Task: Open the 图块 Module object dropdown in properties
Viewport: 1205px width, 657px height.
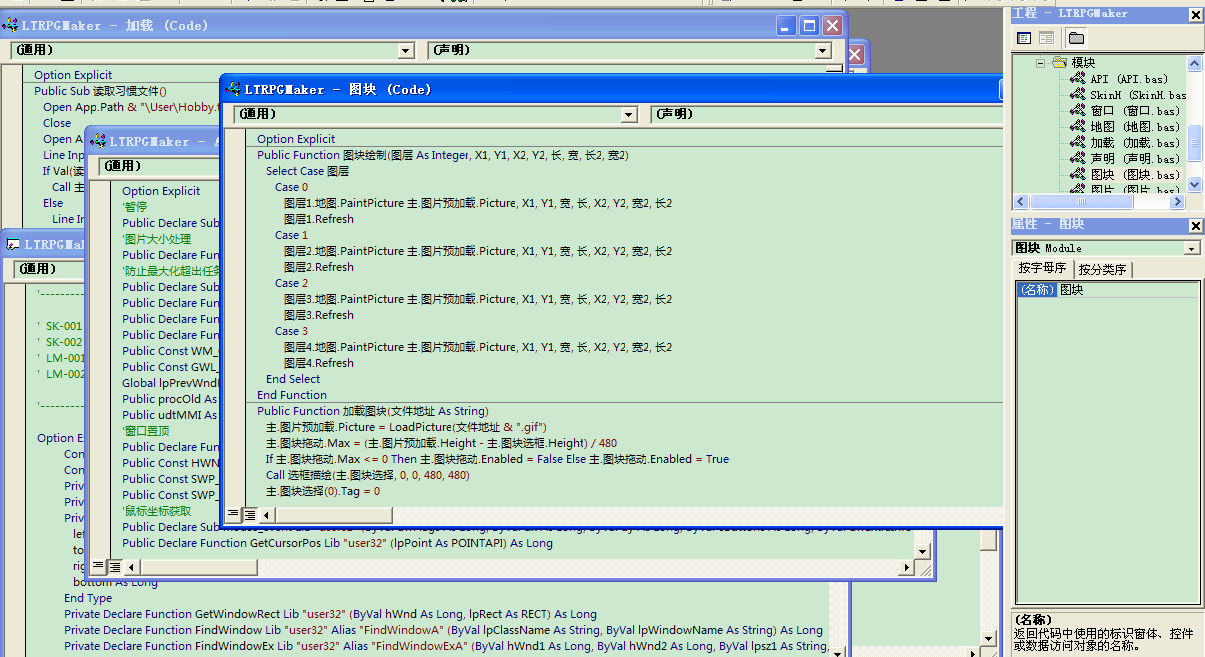Action: tap(1191, 248)
